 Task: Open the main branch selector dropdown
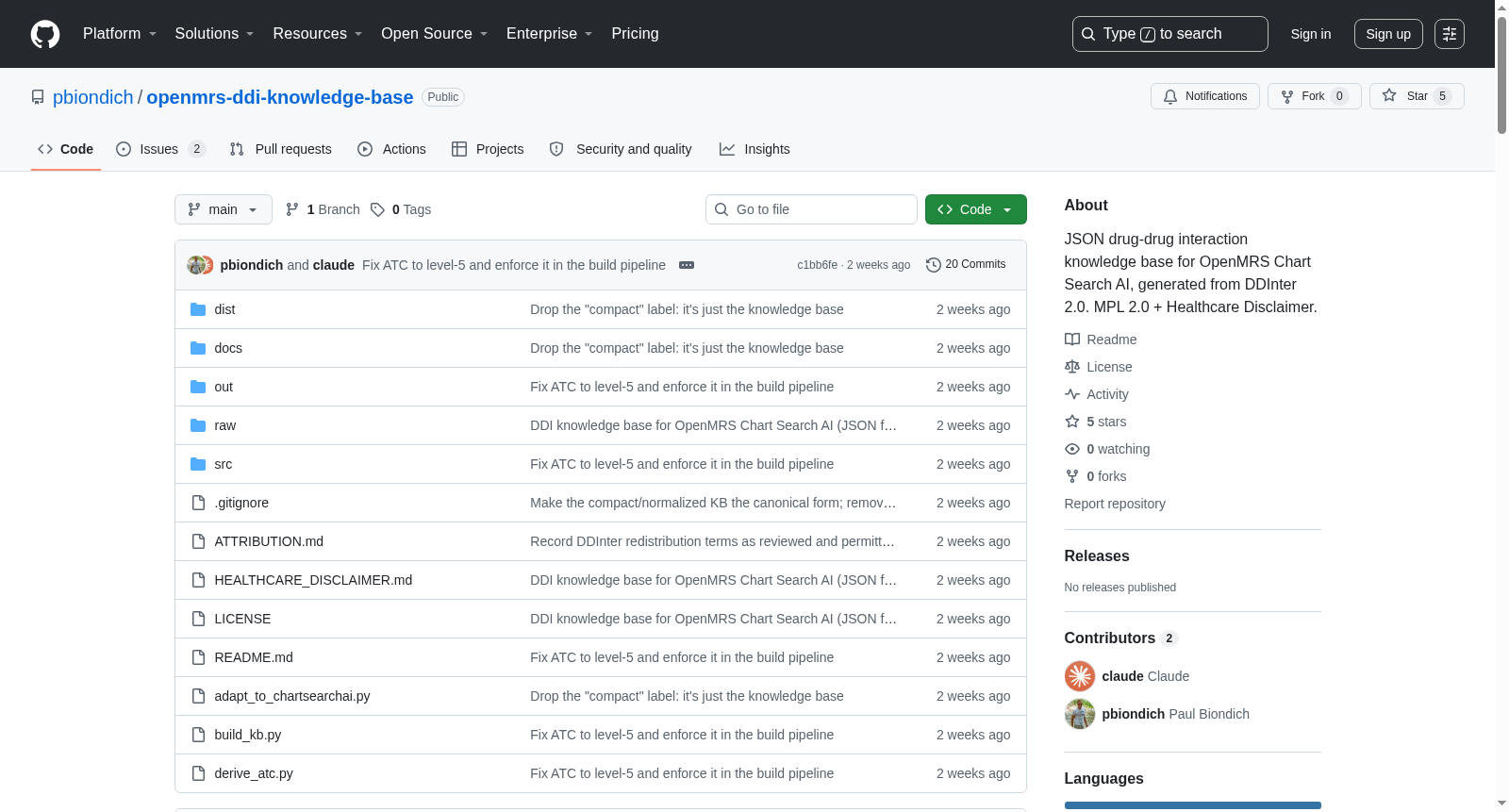224,209
